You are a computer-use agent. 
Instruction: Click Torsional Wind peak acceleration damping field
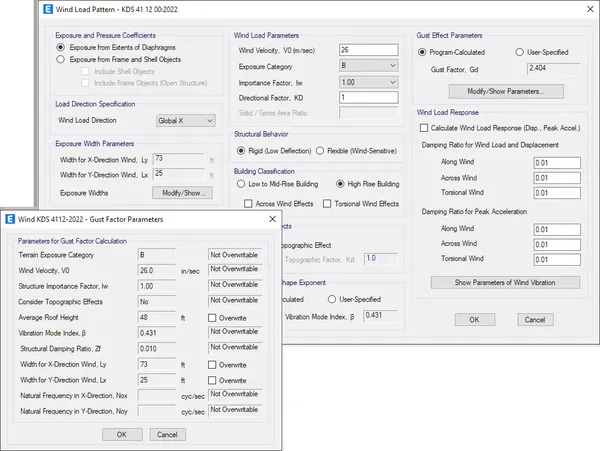coord(557,260)
